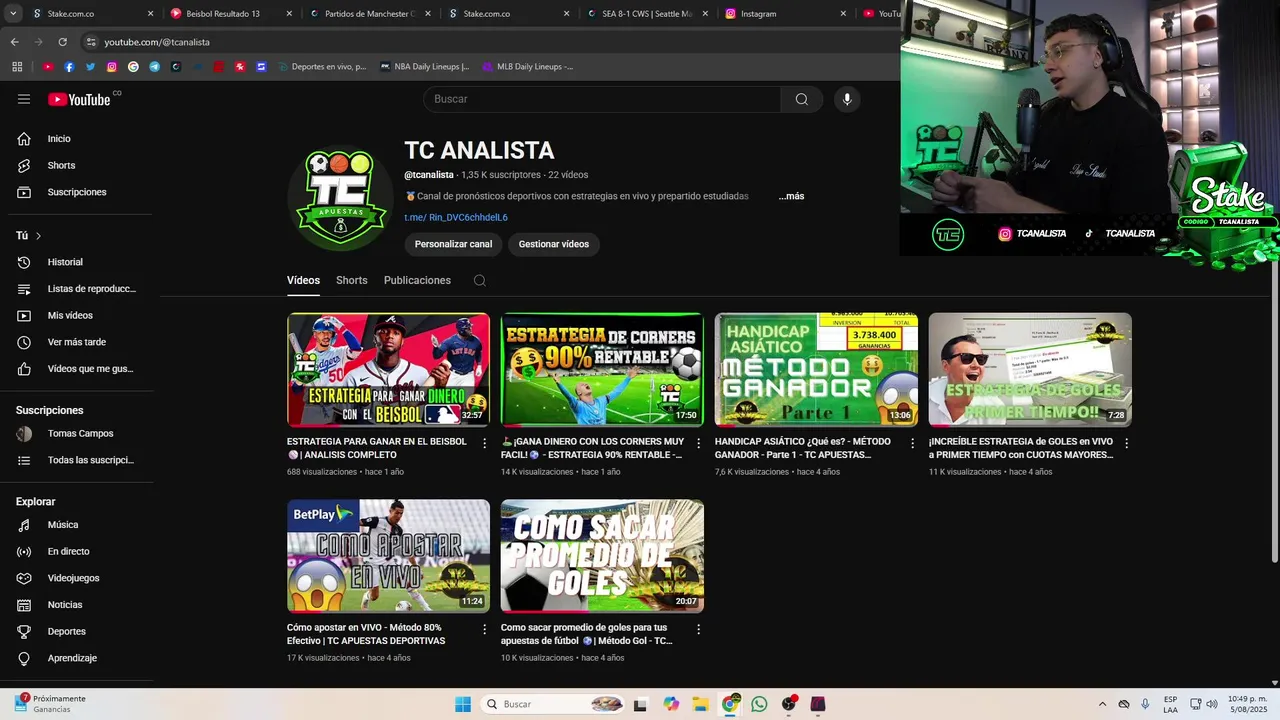
Task: Expand channel description with ...más
Action: (791, 196)
